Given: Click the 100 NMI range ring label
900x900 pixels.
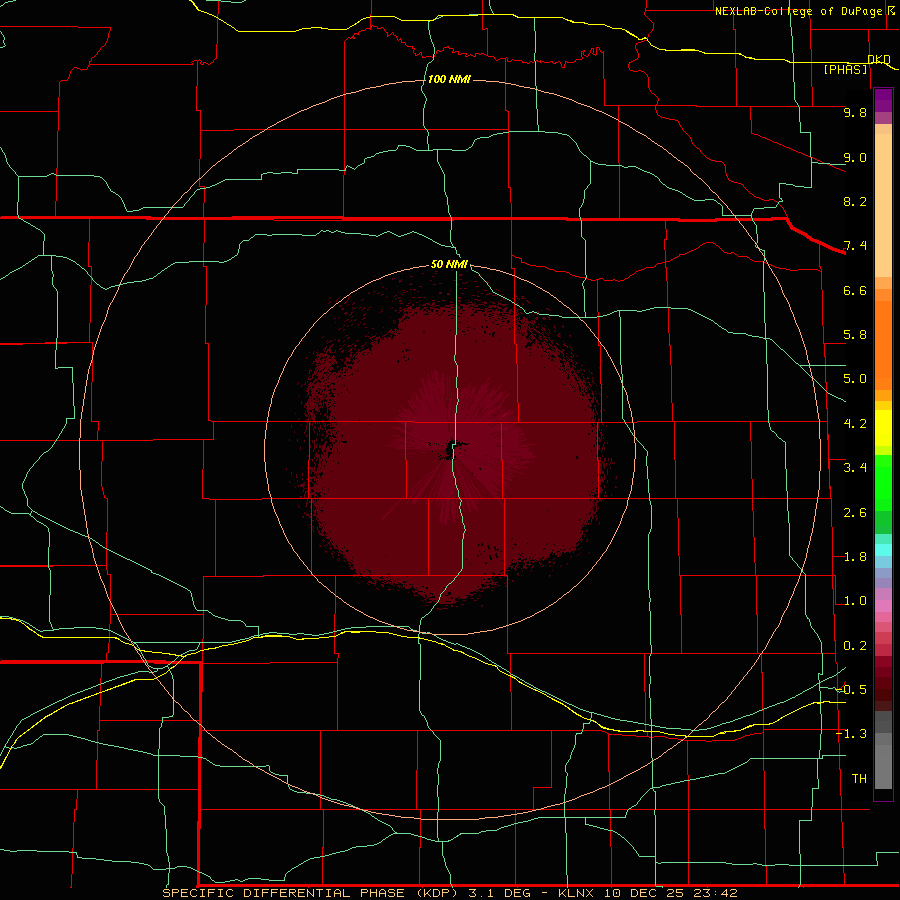Looking at the screenshot, I should click(449, 79).
